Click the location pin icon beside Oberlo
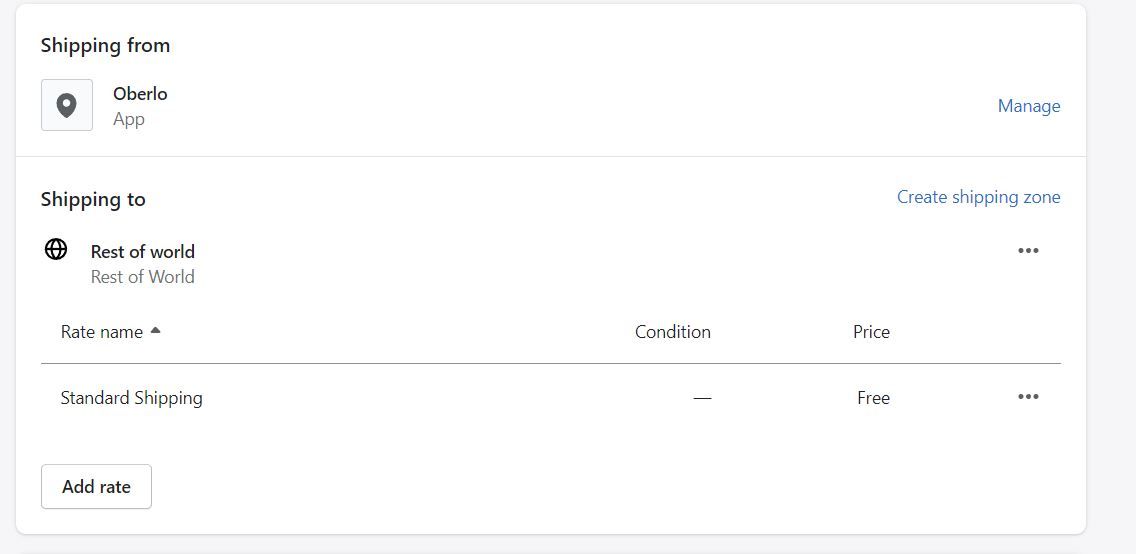 [x=66, y=105]
